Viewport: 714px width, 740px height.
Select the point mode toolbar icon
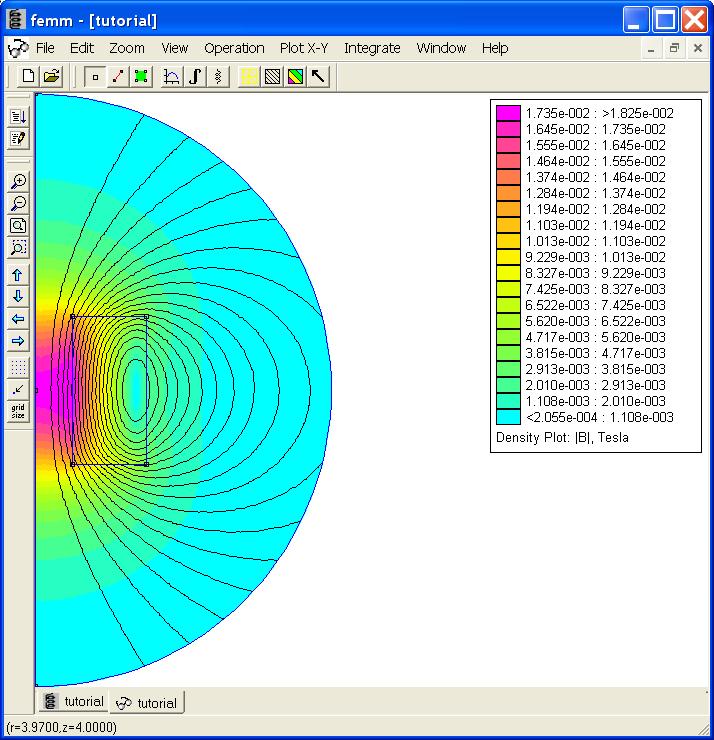(95, 76)
